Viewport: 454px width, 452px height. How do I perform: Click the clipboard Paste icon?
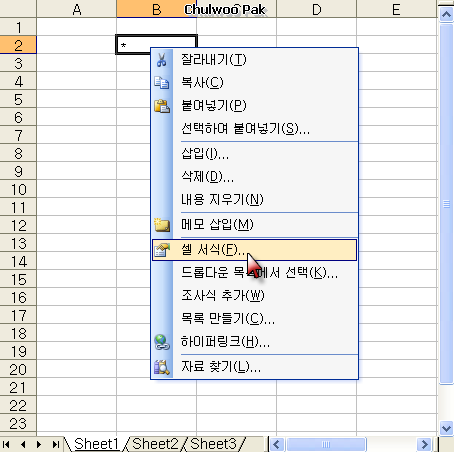pyautogui.click(x=162, y=106)
